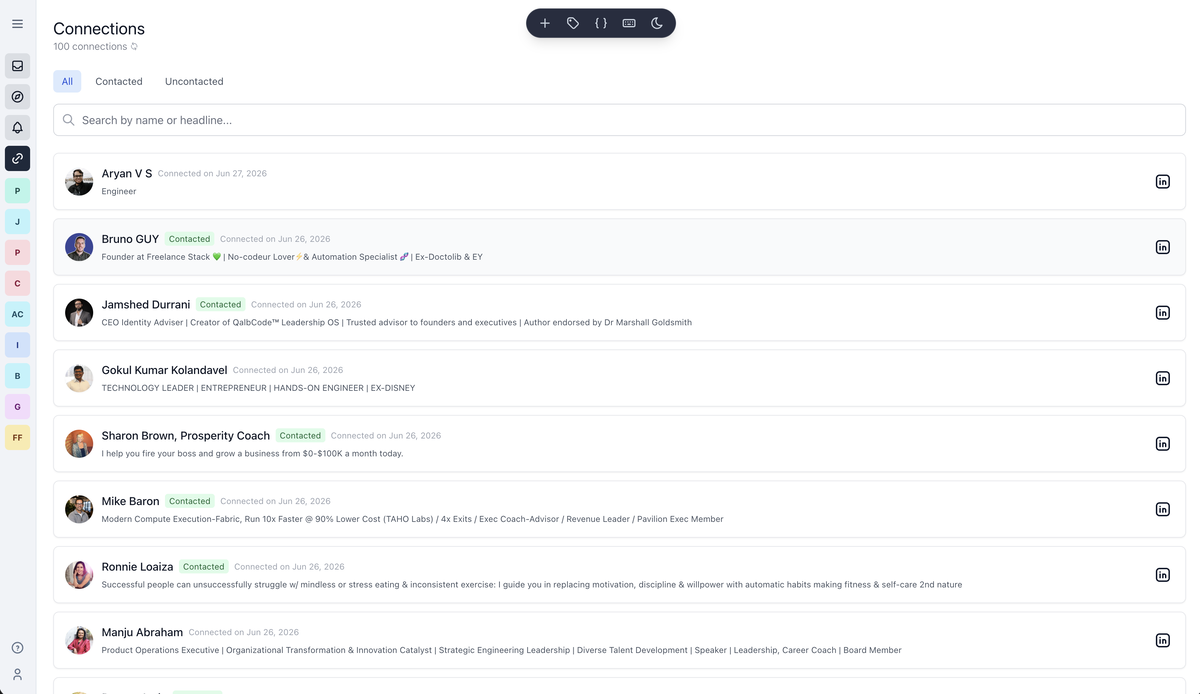Toggle dark mode with the moon icon
Image resolution: width=1200 pixels, height=694 pixels.
(x=657, y=23)
